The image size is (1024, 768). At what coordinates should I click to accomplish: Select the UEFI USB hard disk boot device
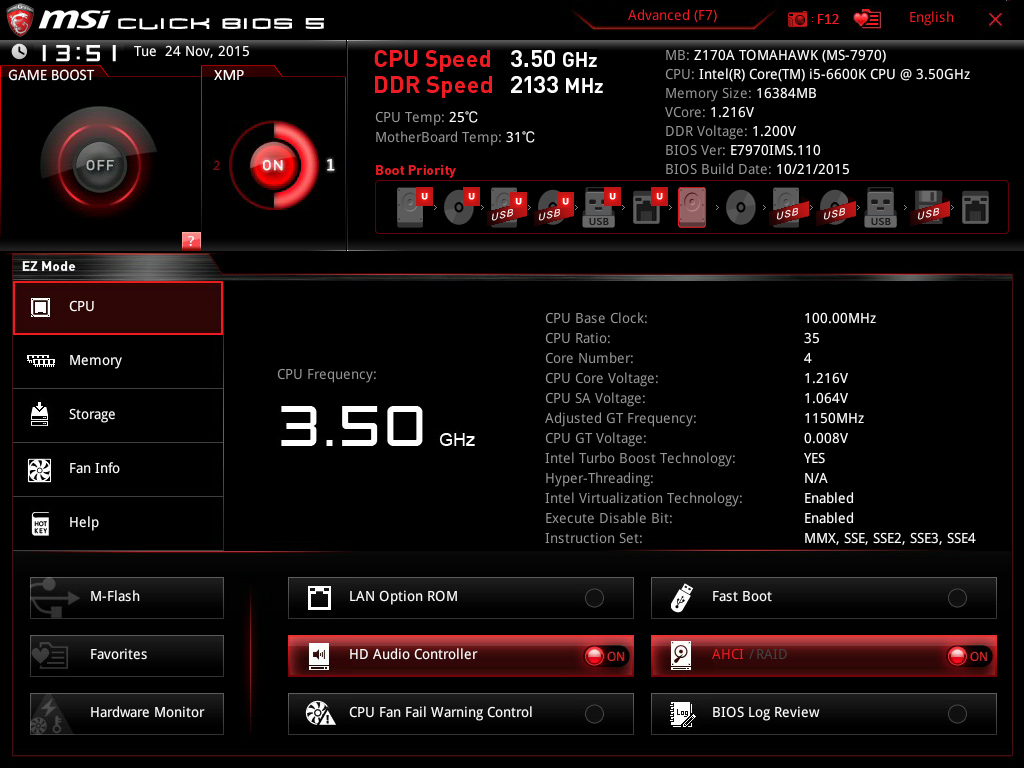506,208
